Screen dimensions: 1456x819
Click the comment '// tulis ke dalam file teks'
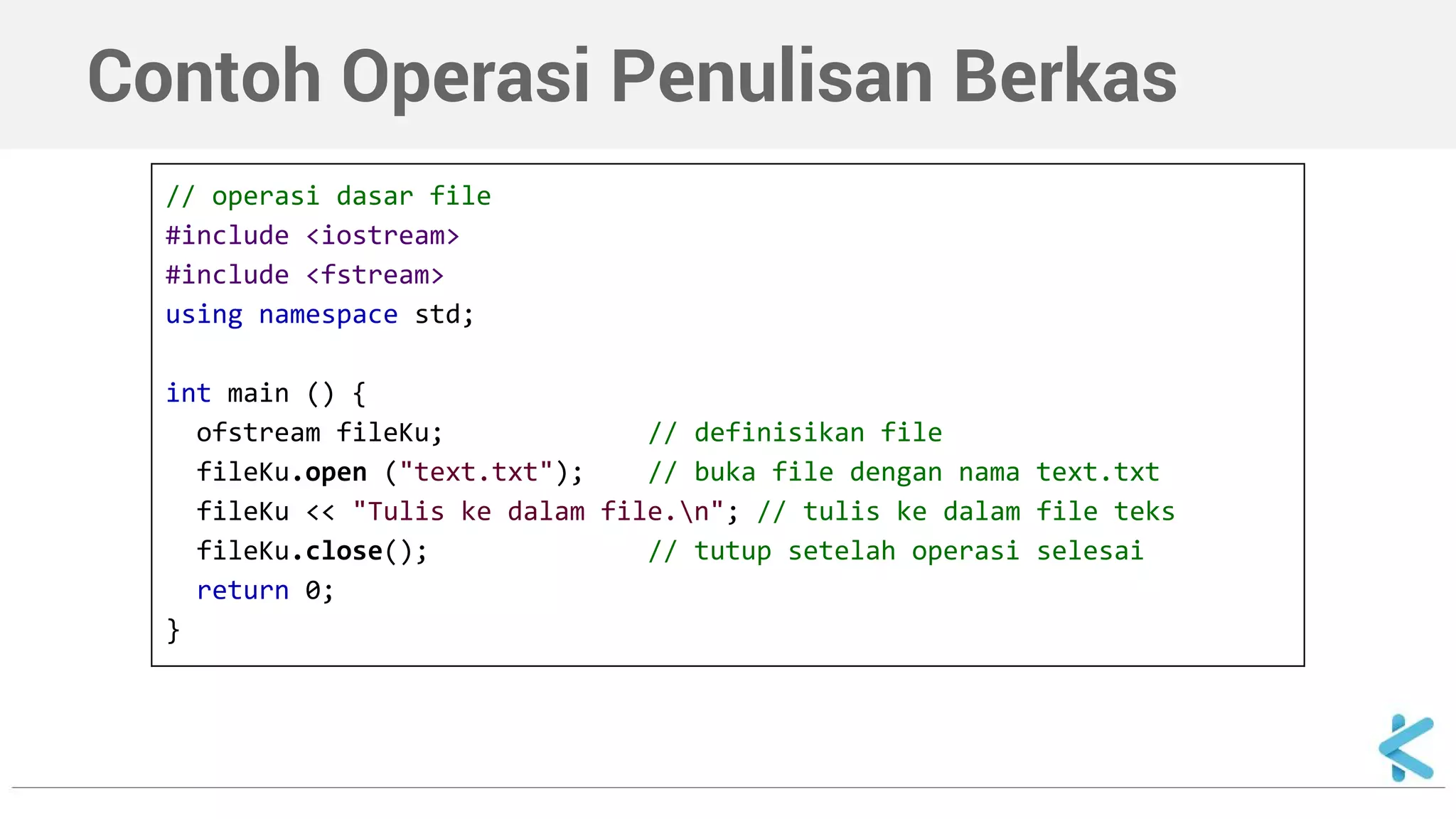pyautogui.click(x=966, y=512)
